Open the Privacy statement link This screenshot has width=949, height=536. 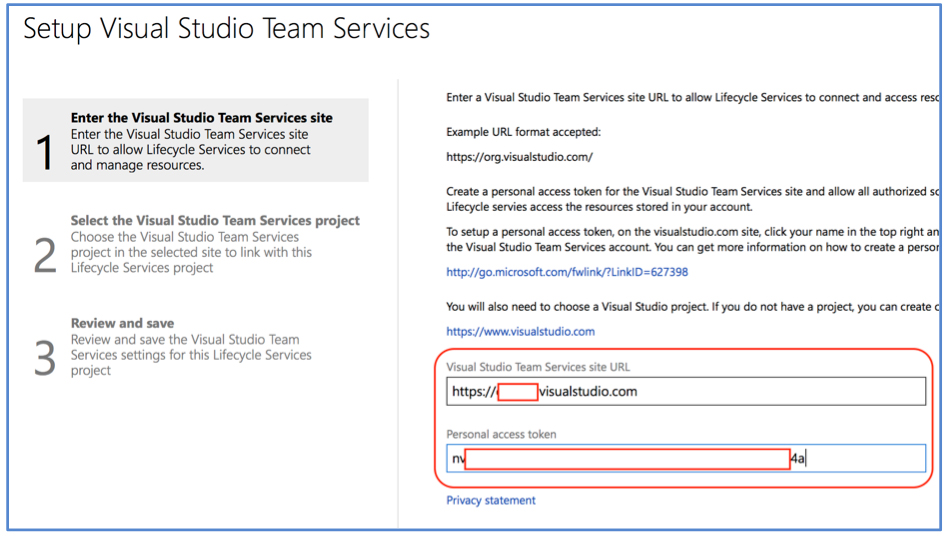coord(491,500)
